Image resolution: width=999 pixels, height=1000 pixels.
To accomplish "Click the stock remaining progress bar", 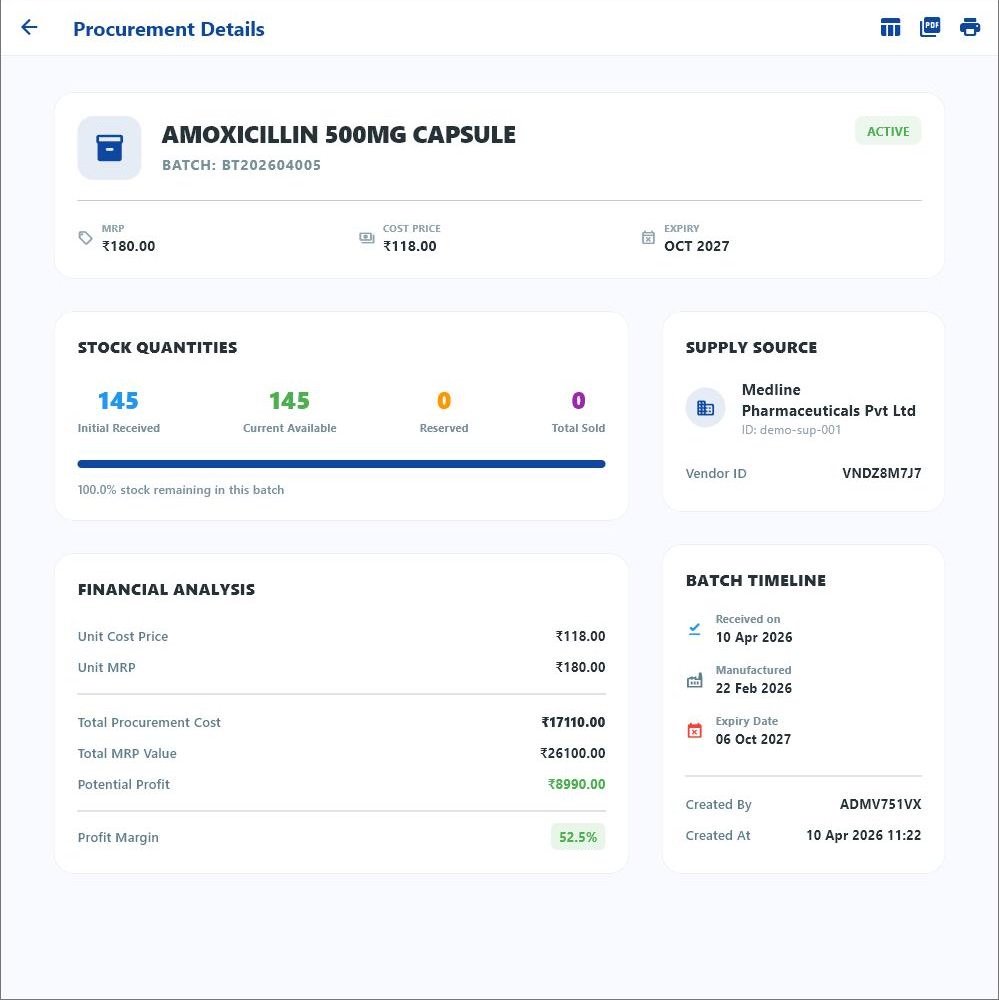I will (x=341, y=464).
